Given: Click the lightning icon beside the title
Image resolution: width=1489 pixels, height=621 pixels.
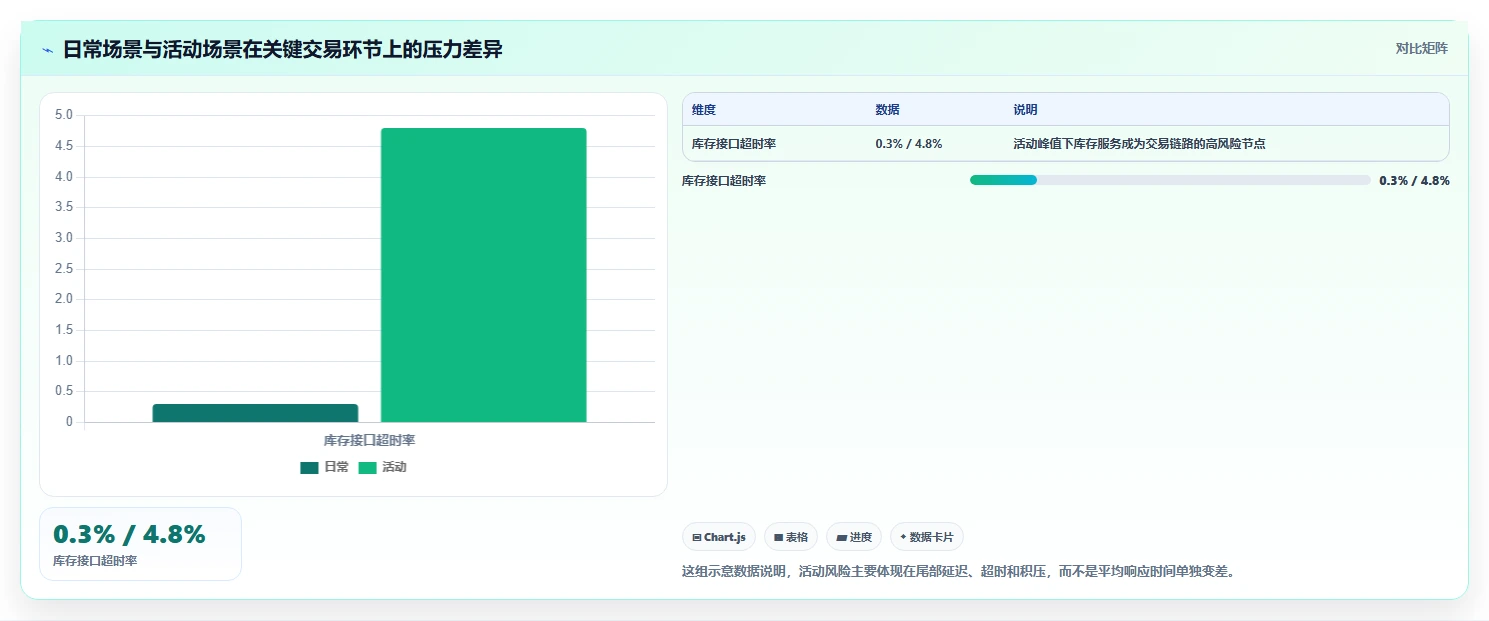Looking at the screenshot, I should (47, 49).
